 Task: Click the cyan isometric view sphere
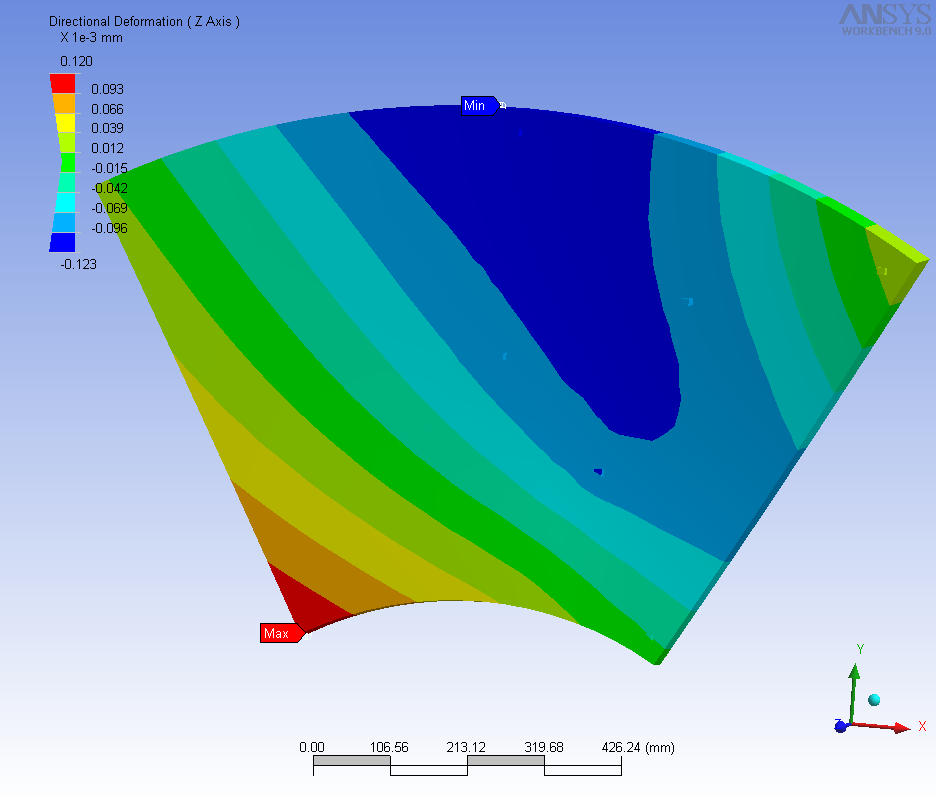point(874,700)
